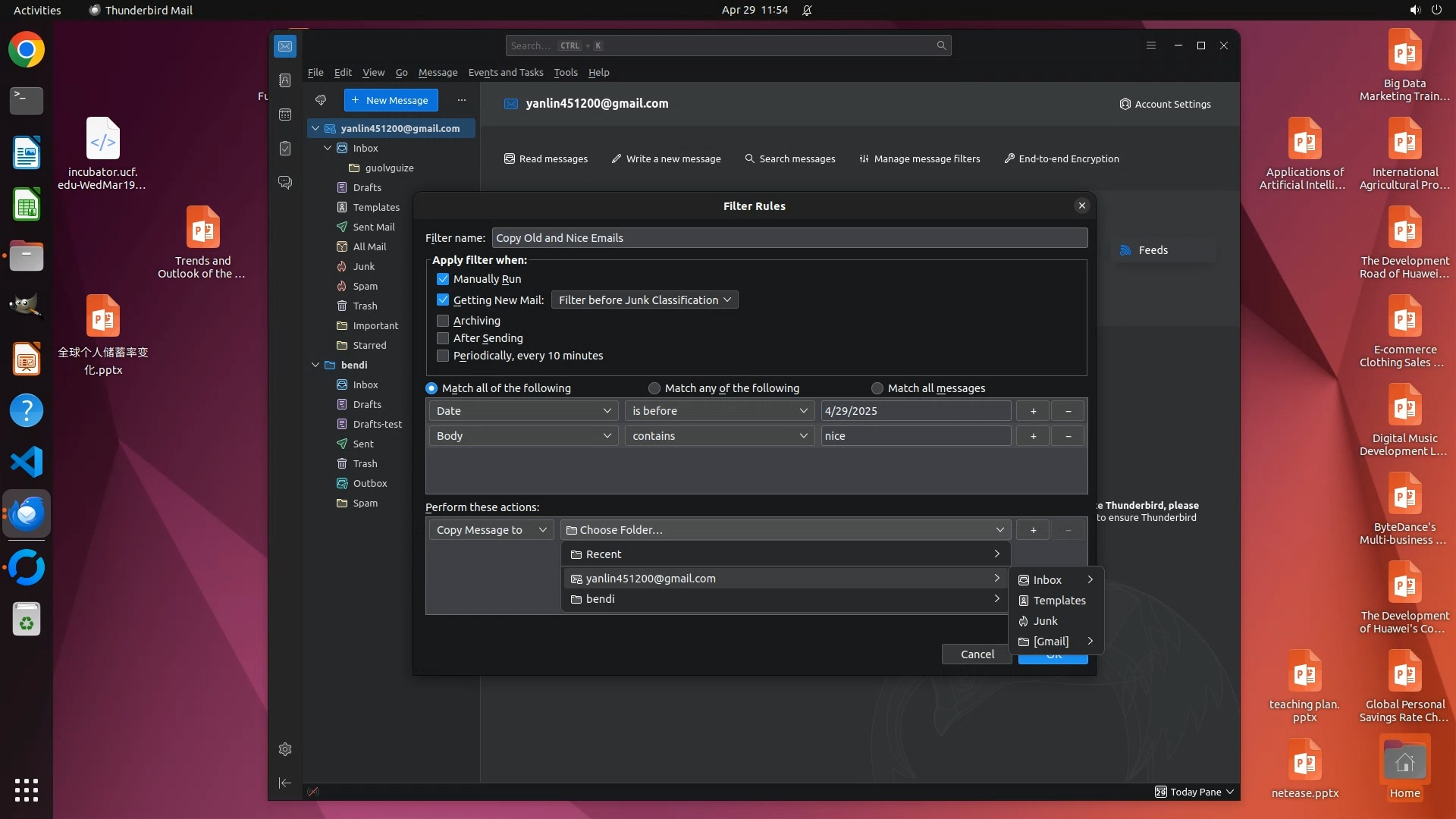Click the Manage message filters icon
The height and width of the screenshot is (819, 1456).
(x=864, y=159)
